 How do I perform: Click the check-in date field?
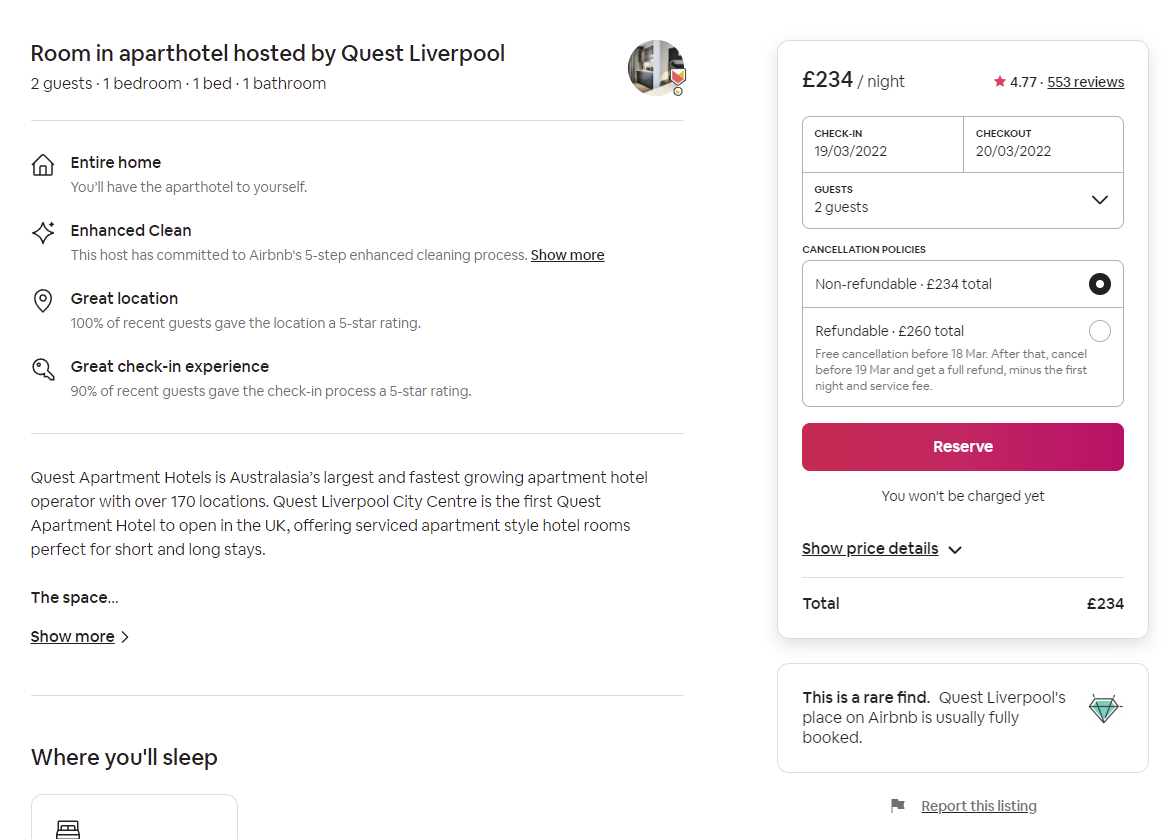pos(883,144)
